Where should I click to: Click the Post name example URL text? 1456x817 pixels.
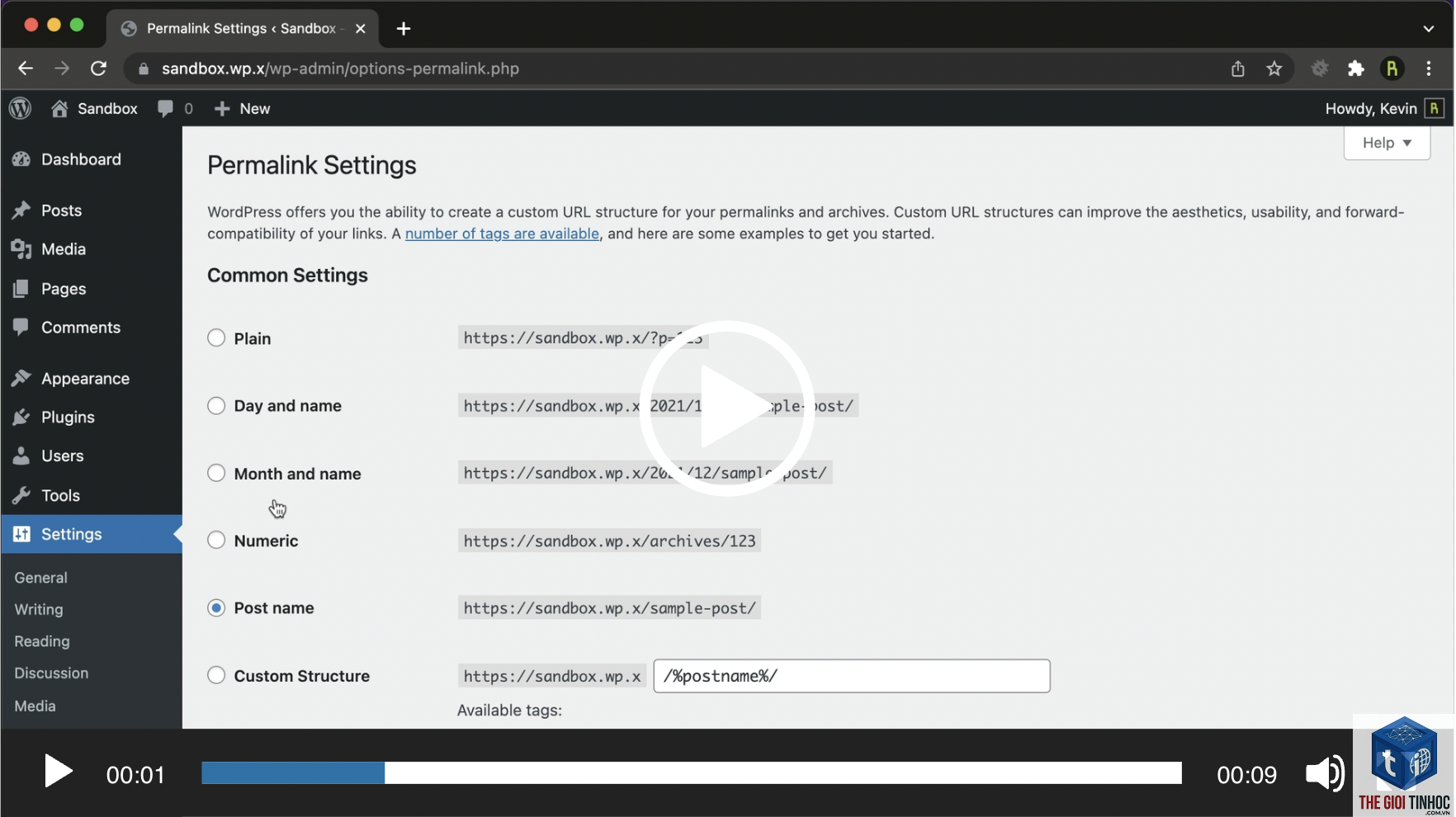(609, 608)
